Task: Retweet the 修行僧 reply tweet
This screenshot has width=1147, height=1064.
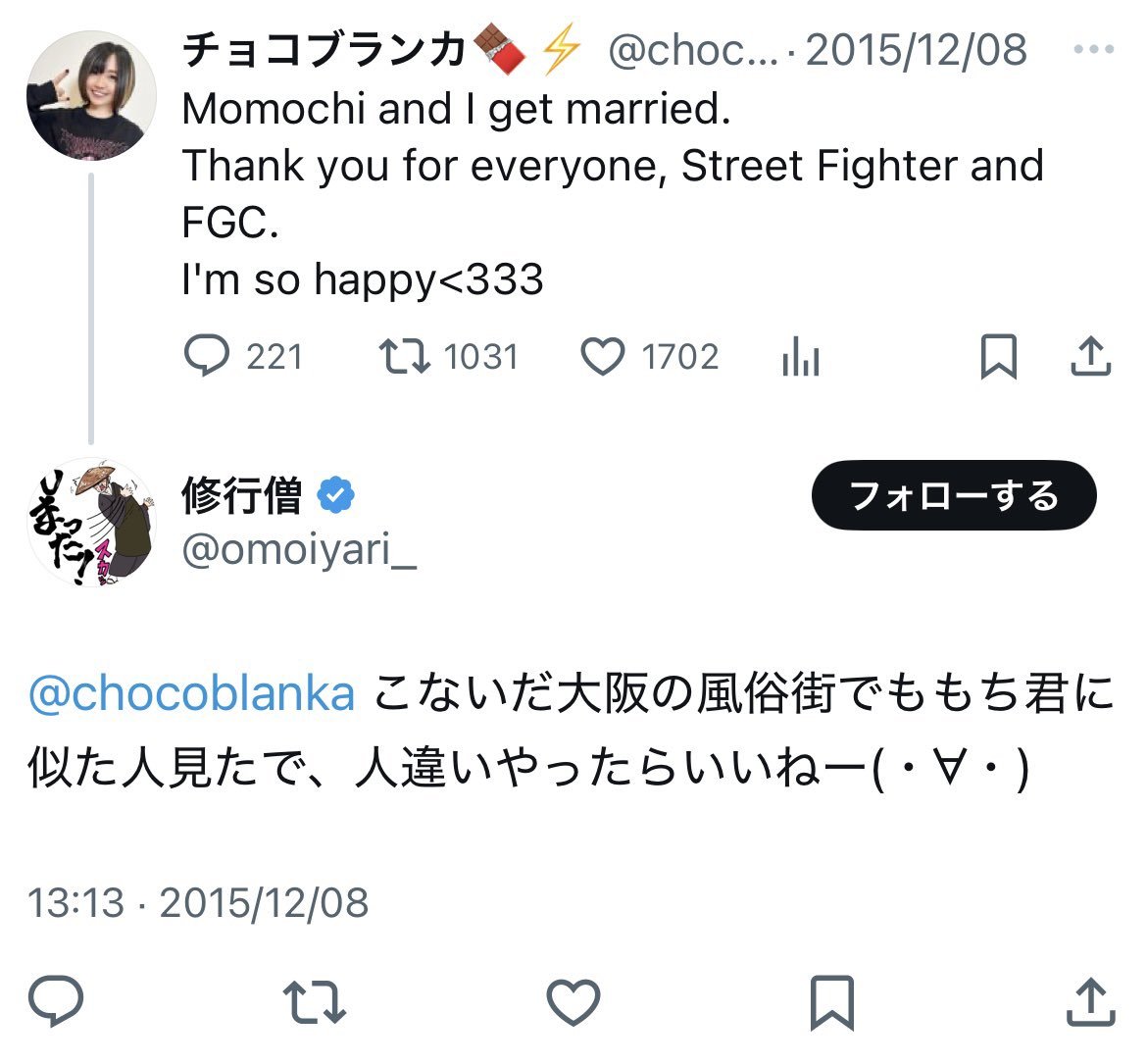Action: click(x=314, y=1002)
